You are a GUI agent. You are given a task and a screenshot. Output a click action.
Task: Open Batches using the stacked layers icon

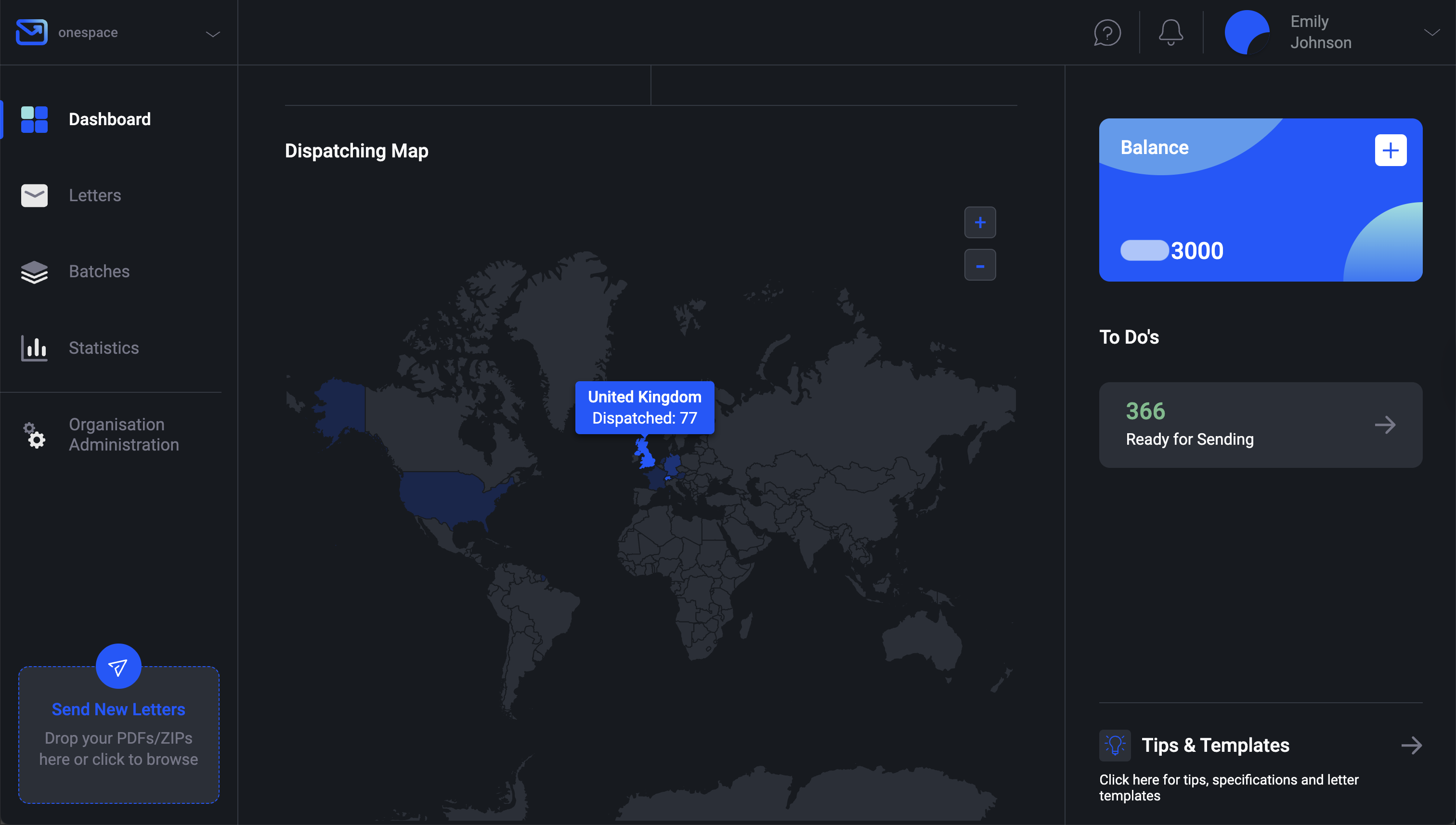[x=34, y=272]
